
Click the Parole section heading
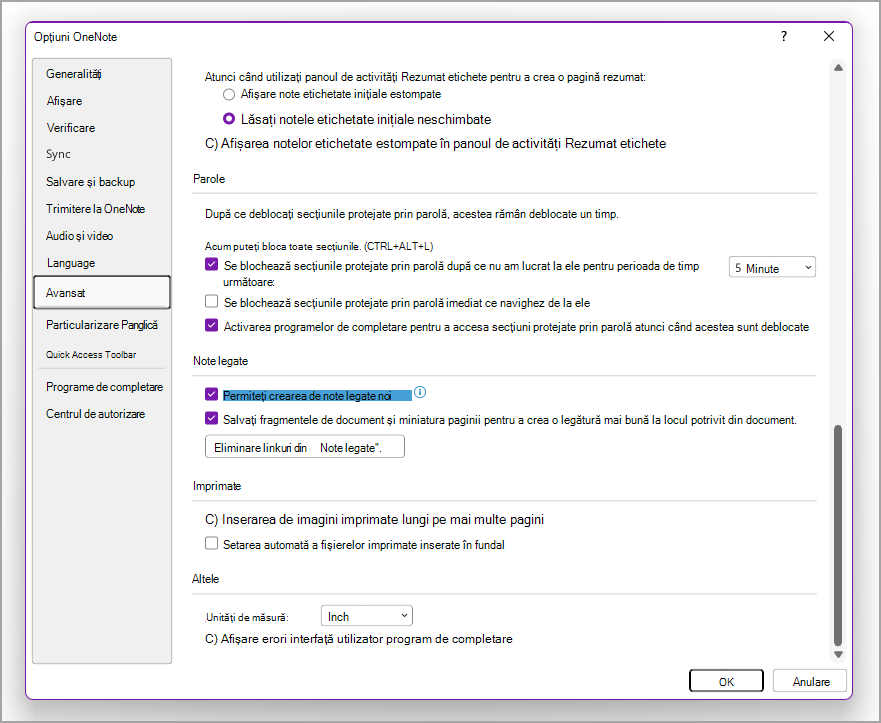[209, 179]
